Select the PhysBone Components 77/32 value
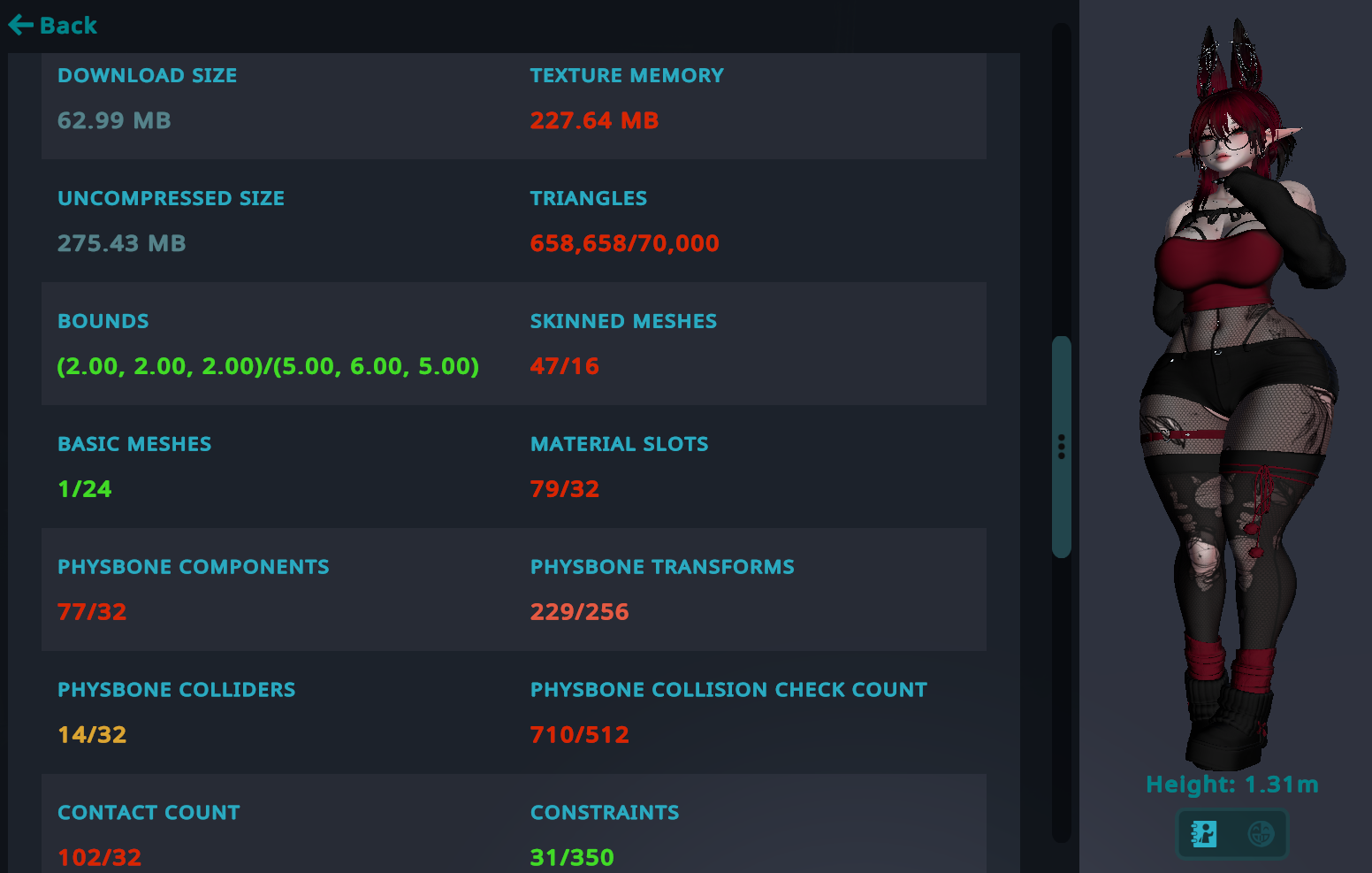The width and height of the screenshot is (1372, 873). coord(92,612)
